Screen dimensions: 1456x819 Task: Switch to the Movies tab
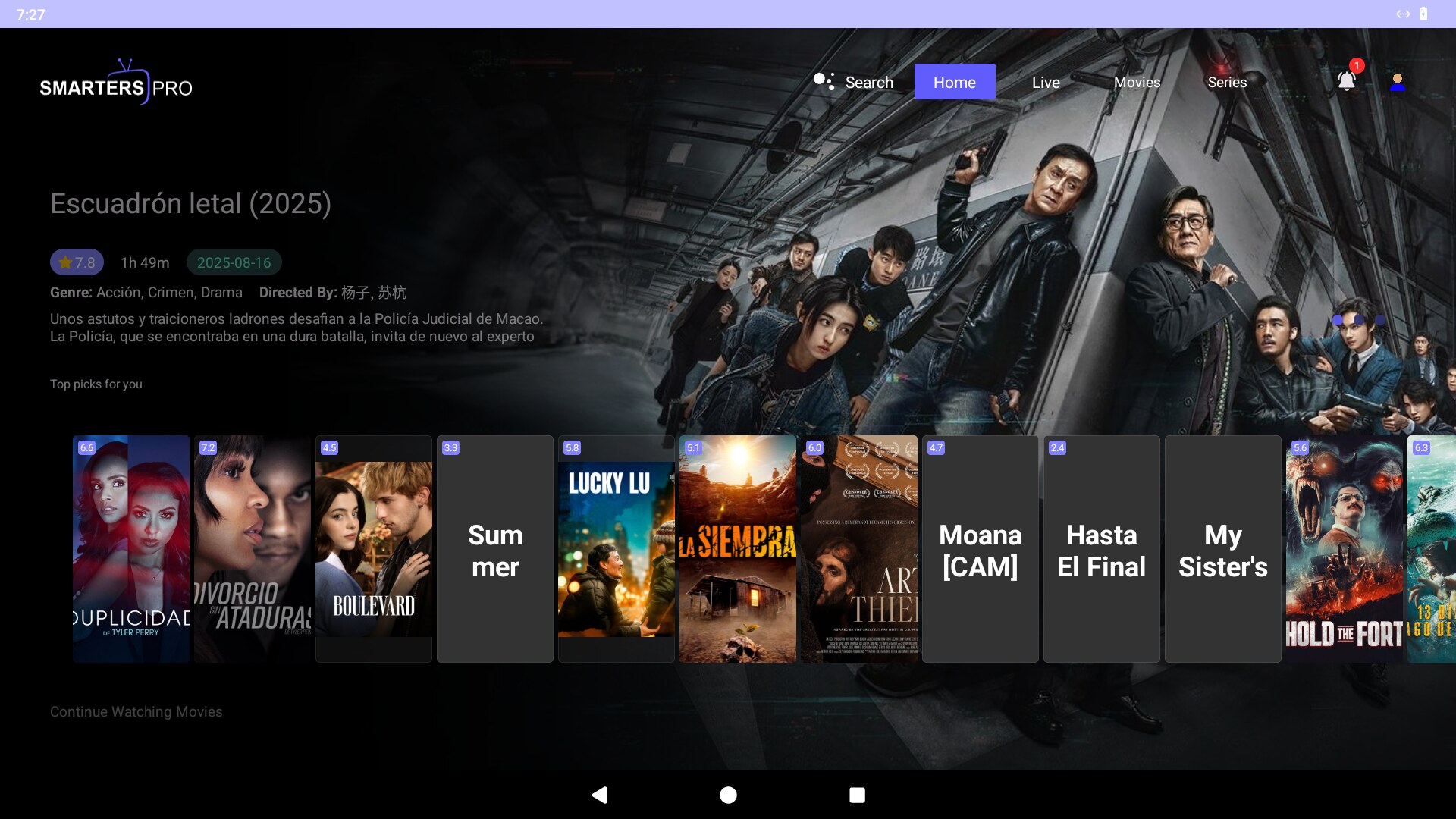click(x=1137, y=82)
